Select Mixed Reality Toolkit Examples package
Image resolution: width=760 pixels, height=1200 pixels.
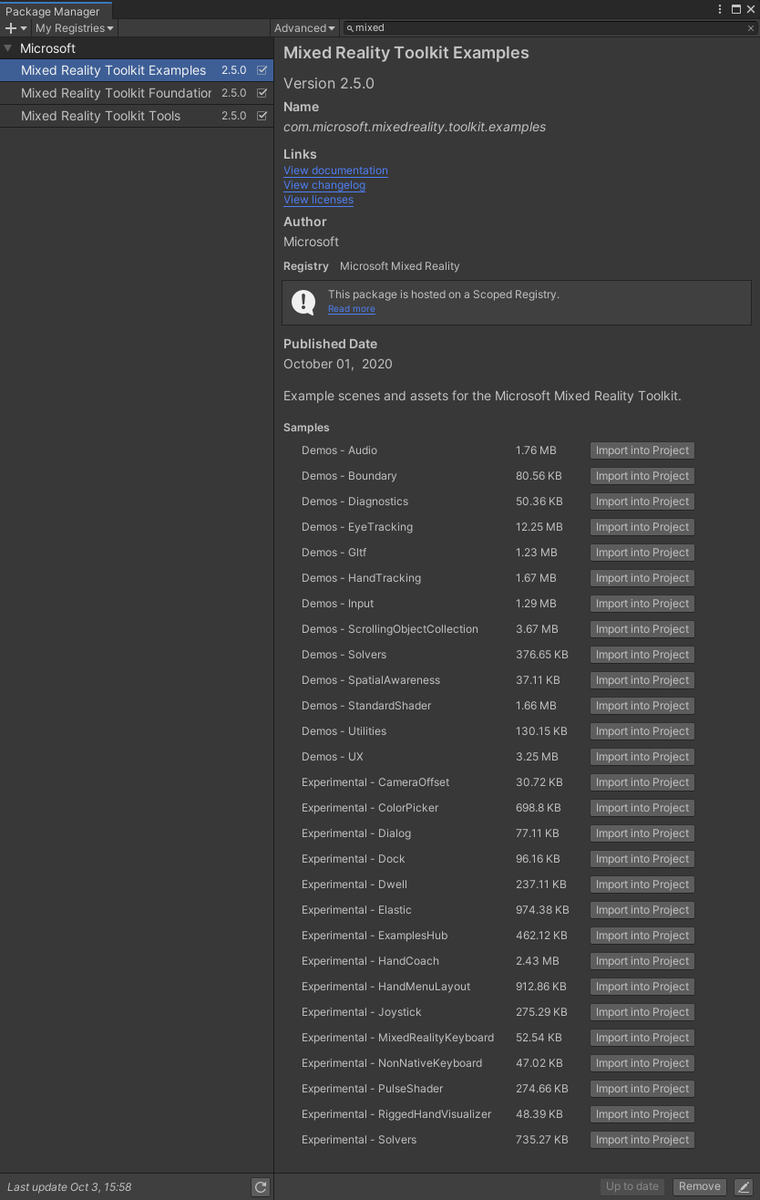pyautogui.click(x=136, y=70)
